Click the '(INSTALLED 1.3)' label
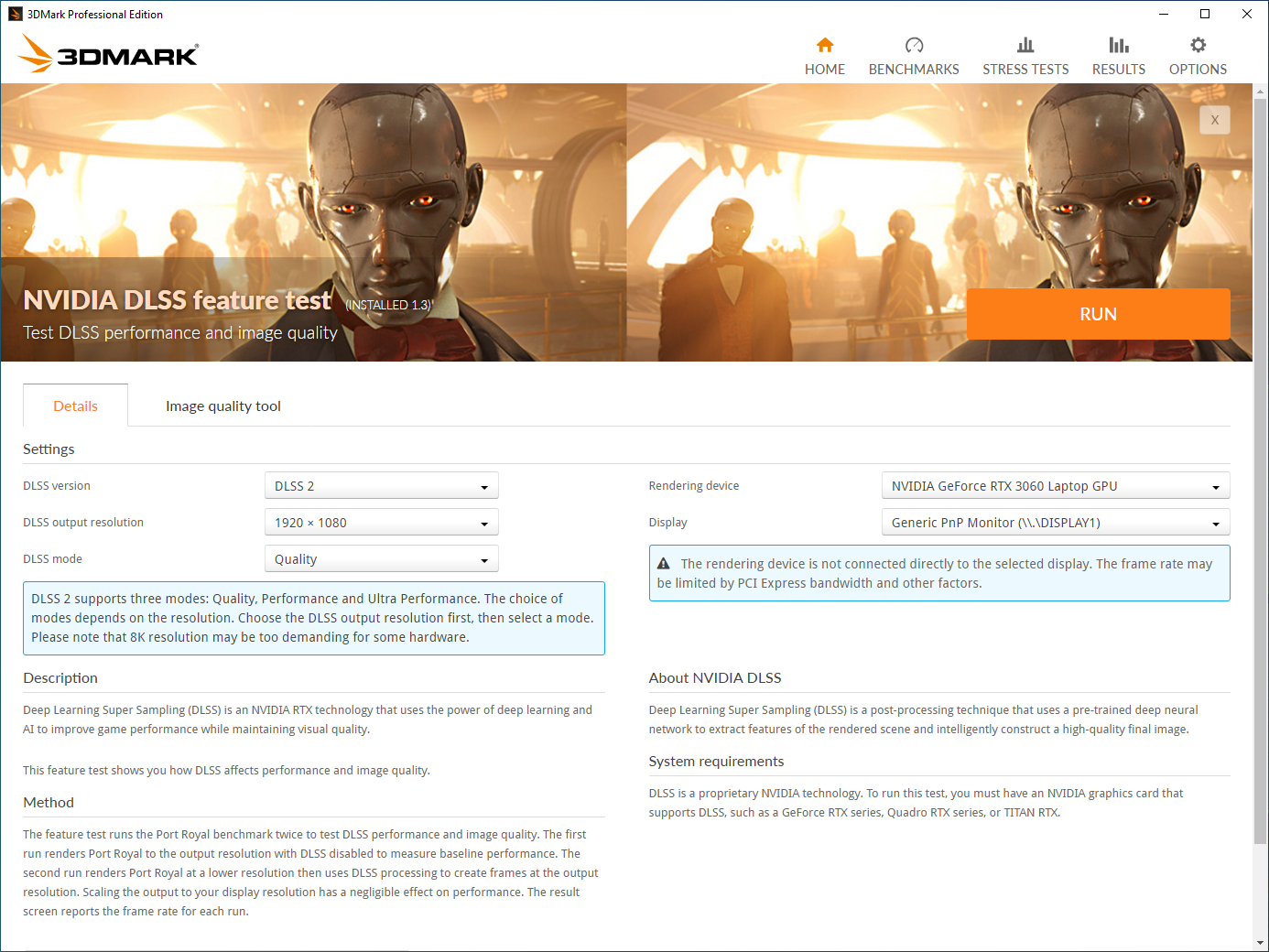The image size is (1269, 952). [x=388, y=305]
